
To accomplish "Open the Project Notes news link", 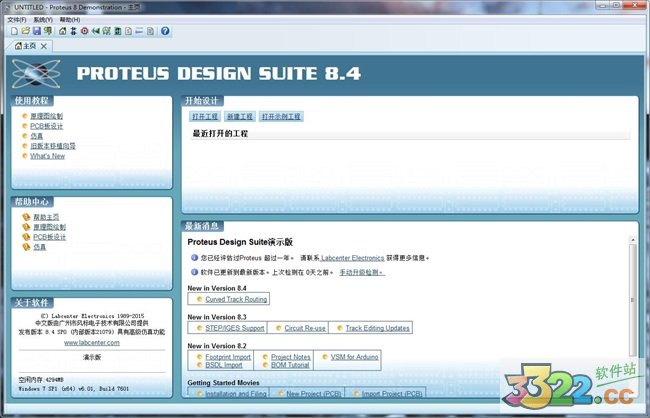I will (x=291, y=357).
